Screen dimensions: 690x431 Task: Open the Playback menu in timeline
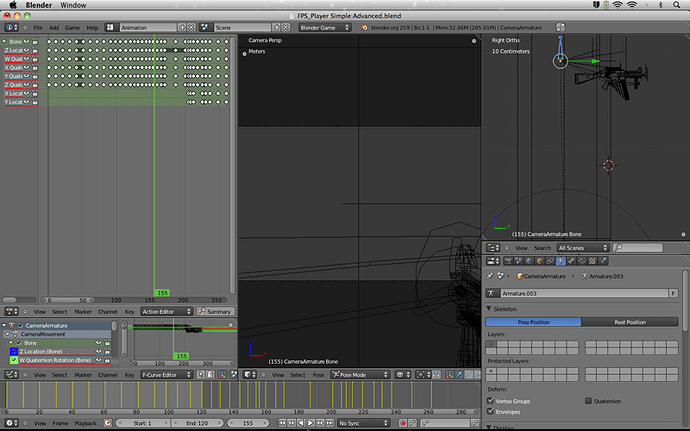click(85, 423)
